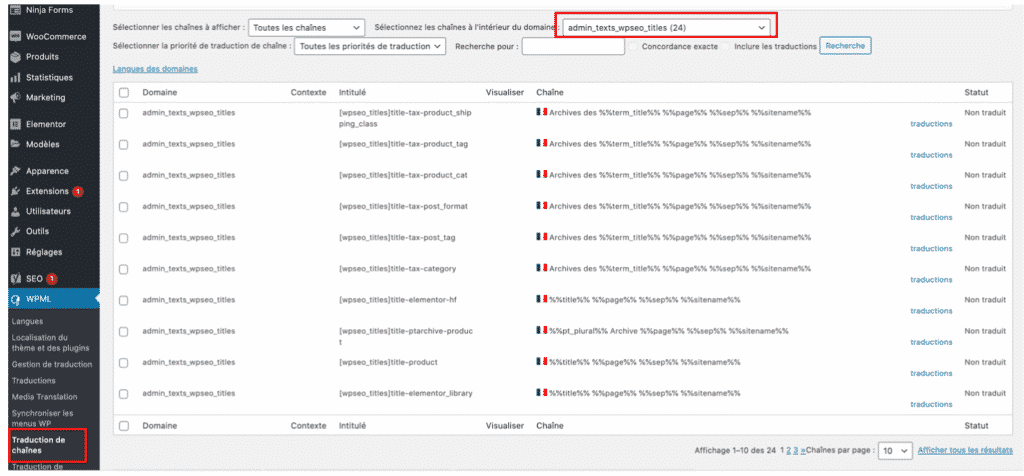Screen dimensions: 1024x476
Task: Click French flag in title-tax-post_tag row
Action: click(x=541, y=238)
